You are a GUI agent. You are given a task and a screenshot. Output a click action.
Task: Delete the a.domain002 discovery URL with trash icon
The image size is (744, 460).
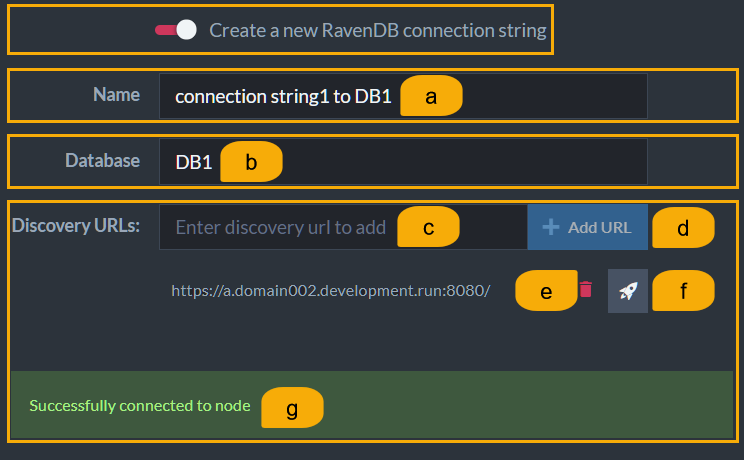pos(586,289)
